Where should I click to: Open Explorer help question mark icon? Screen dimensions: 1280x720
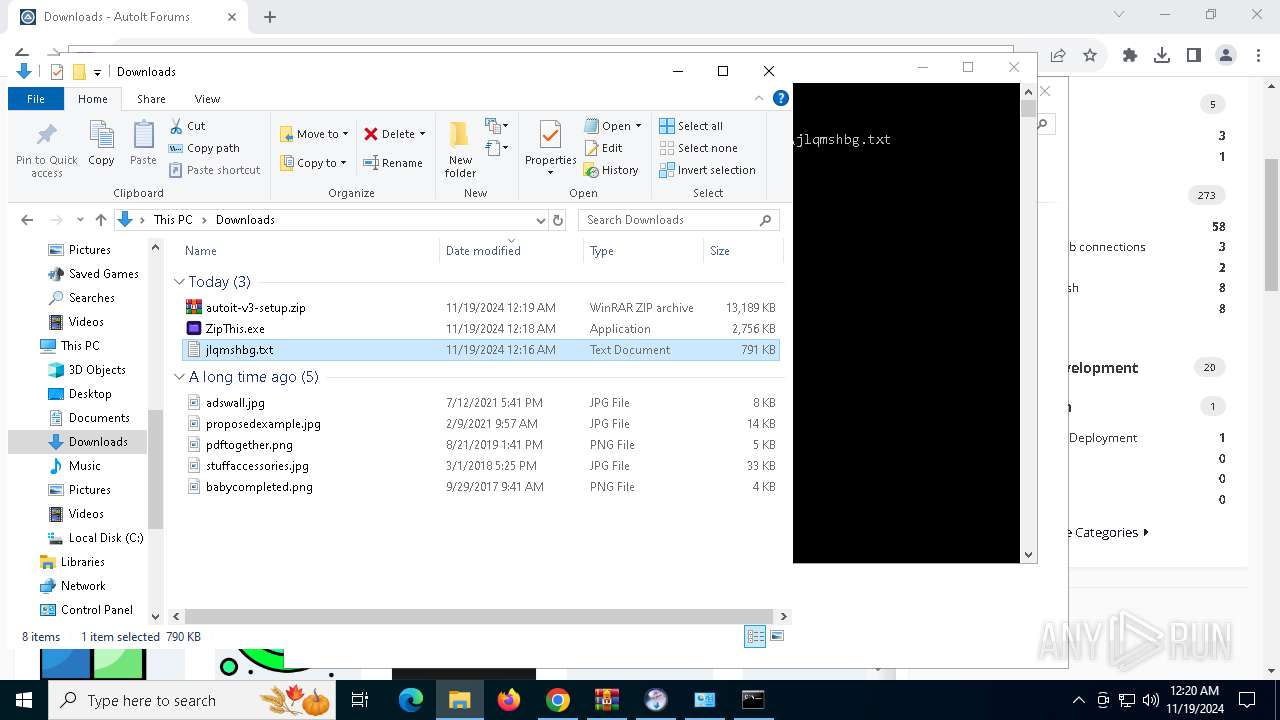(x=781, y=98)
